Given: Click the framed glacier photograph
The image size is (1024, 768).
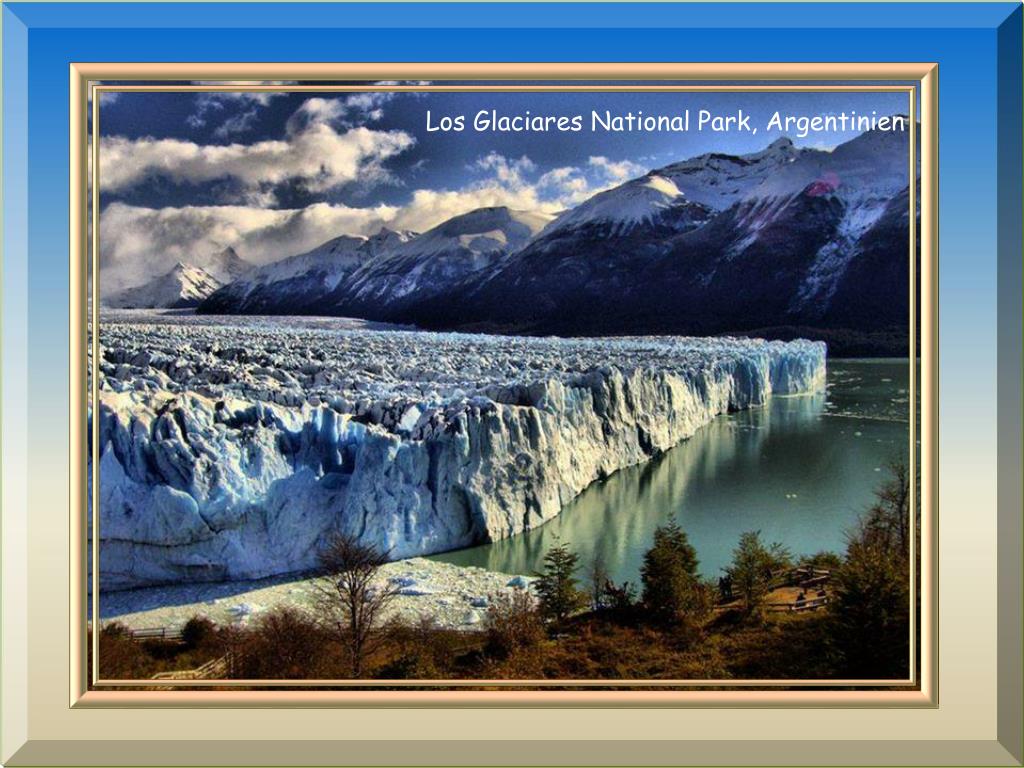Looking at the screenshot, I should pos(504,385).
